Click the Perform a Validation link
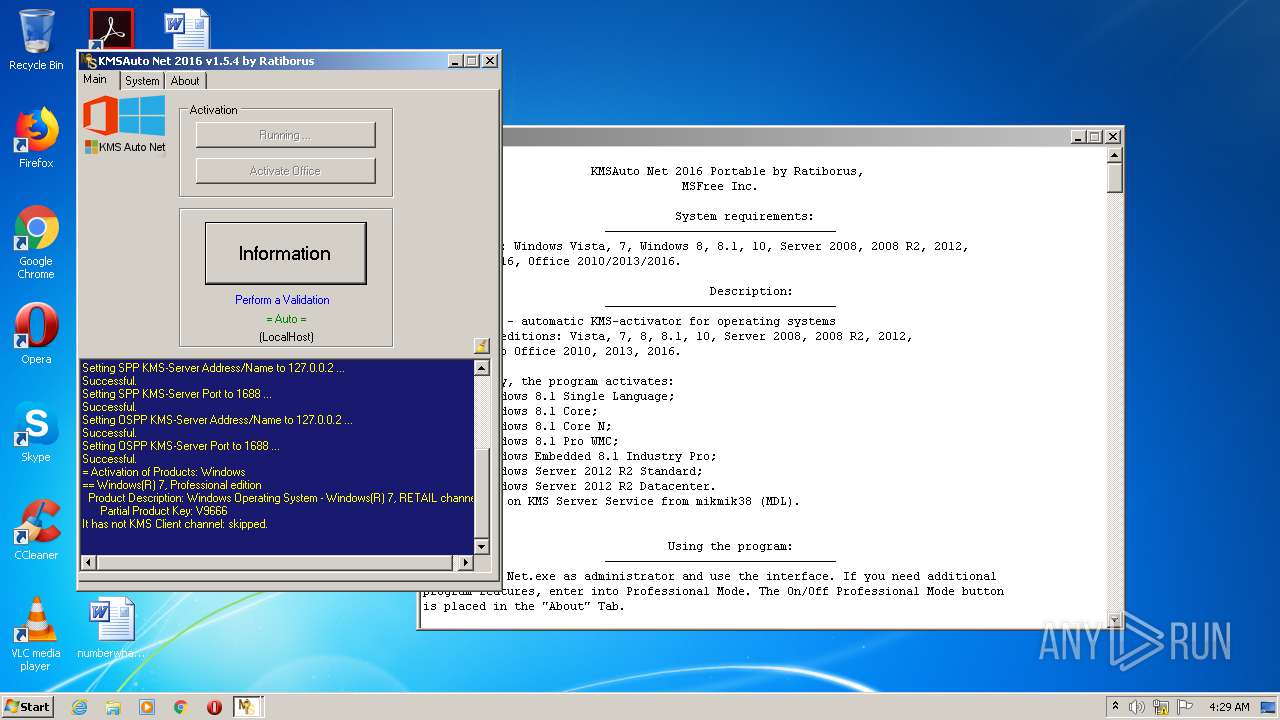This screenshot has height=720, width=1280. click(x=282, y=300)
